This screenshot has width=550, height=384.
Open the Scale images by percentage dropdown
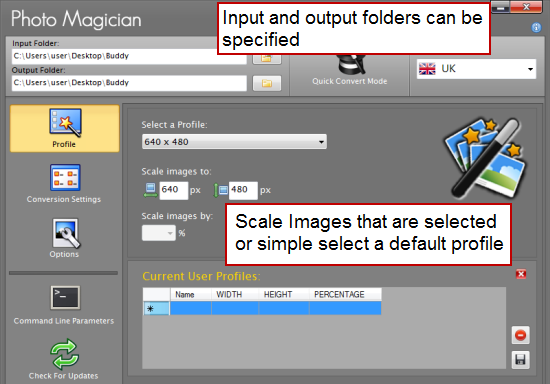(x=159, y=233)
